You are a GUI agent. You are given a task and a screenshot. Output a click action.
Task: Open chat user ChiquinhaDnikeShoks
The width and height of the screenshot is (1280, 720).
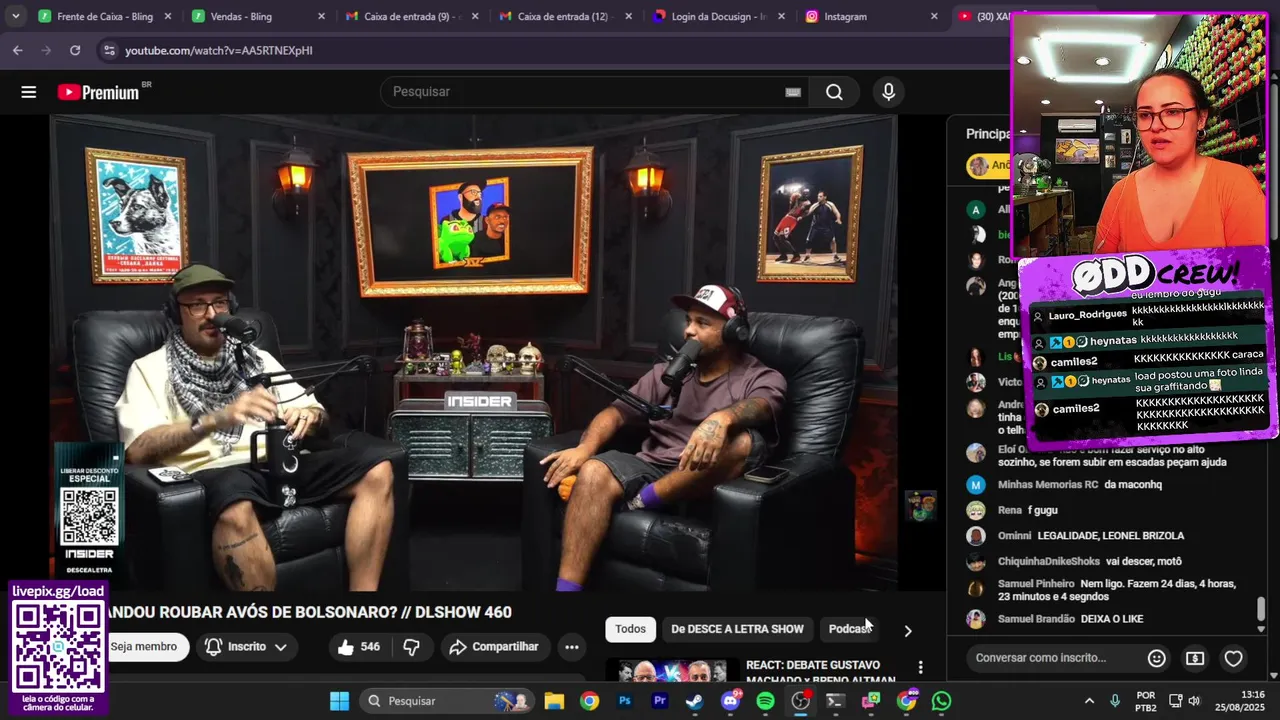tap(1048, 562)
